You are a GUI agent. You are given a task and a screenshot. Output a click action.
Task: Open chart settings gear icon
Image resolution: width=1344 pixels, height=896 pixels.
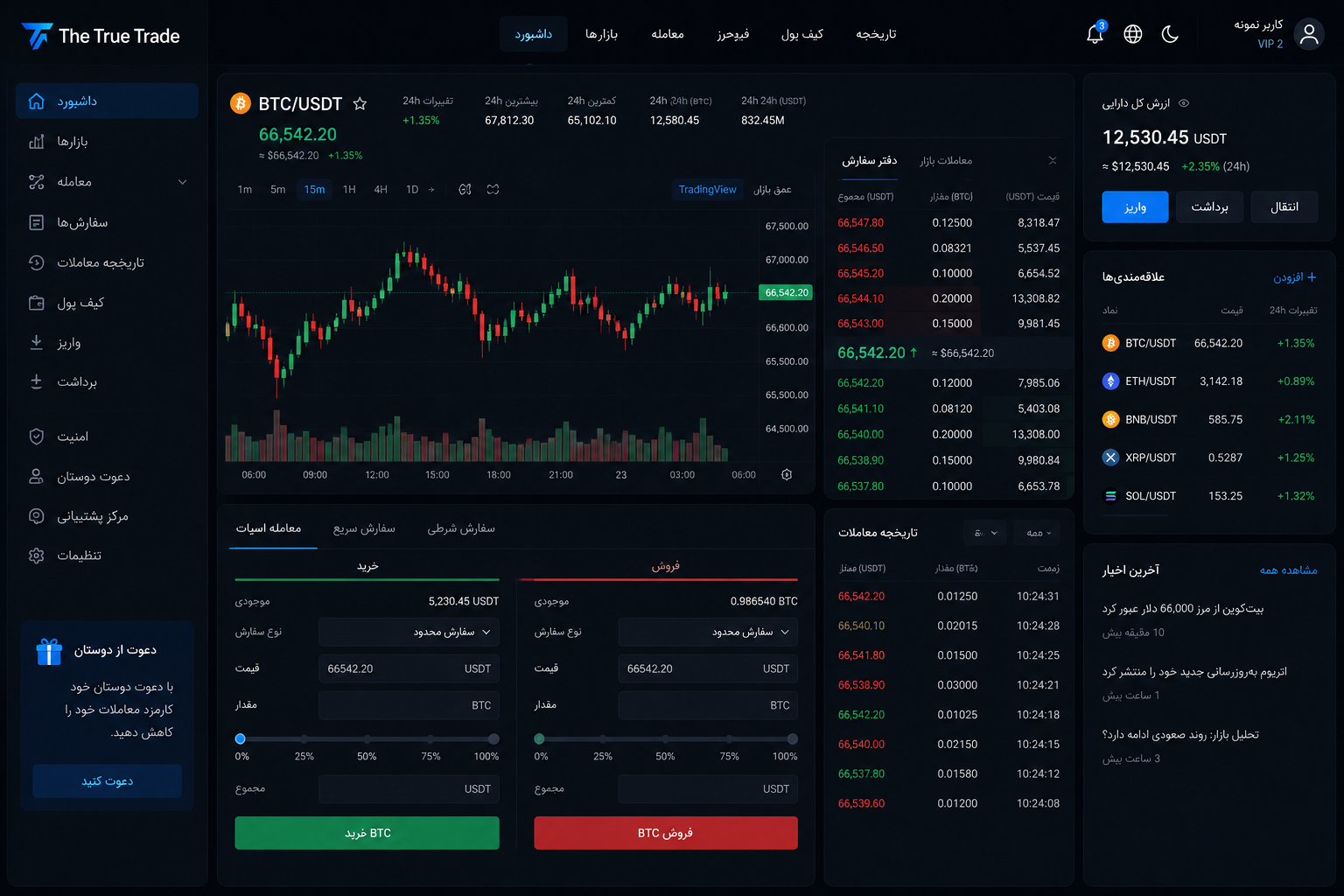click(x=787, y=474)
